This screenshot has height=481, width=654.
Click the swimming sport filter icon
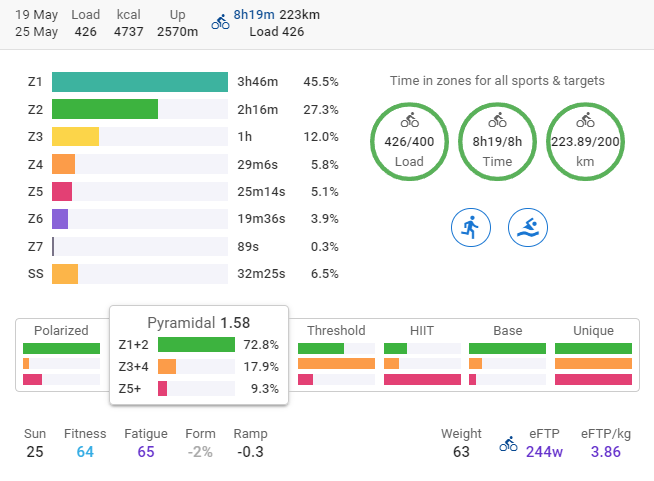[527, 228]
